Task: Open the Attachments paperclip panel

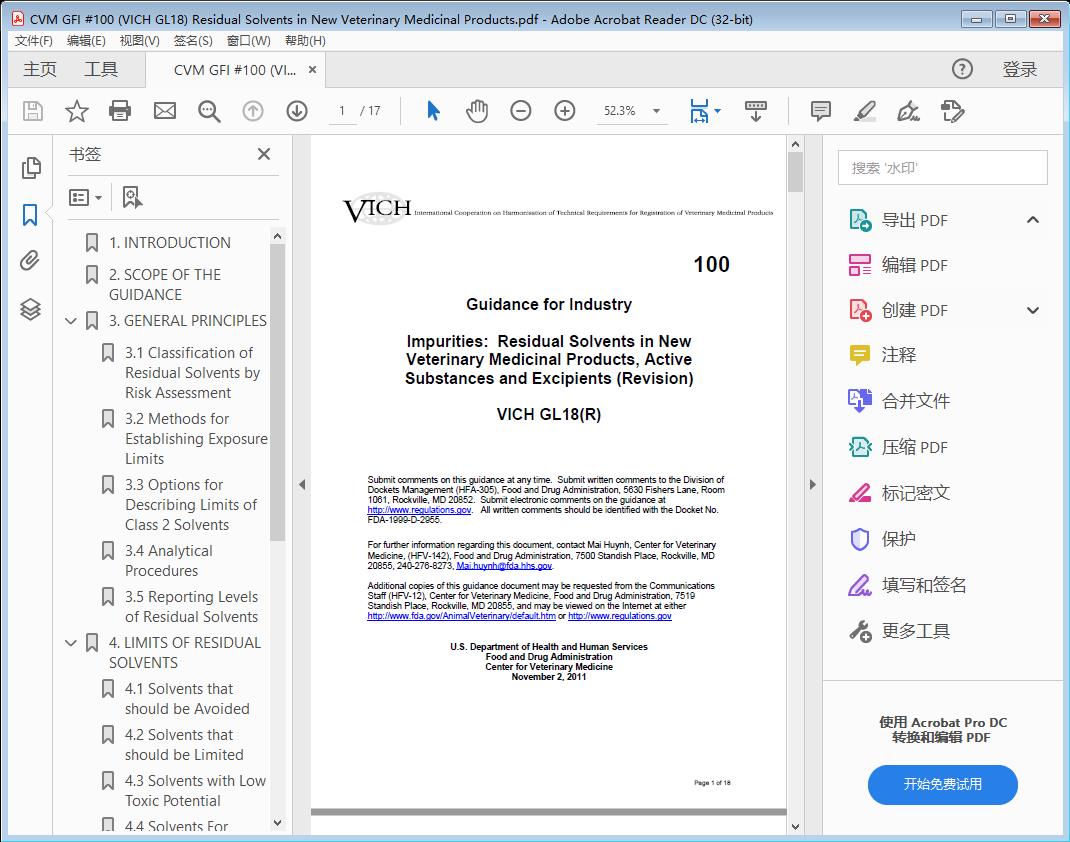Action: pyautogui.click(x=29, y=260)
